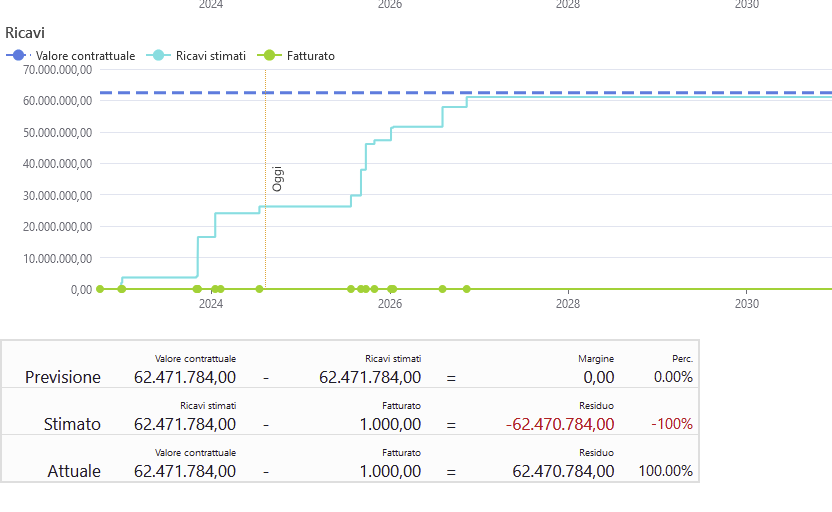Screen dimensions: 832x512
Task: Click the 2030 label below the chart
Action: pos(746,304)
